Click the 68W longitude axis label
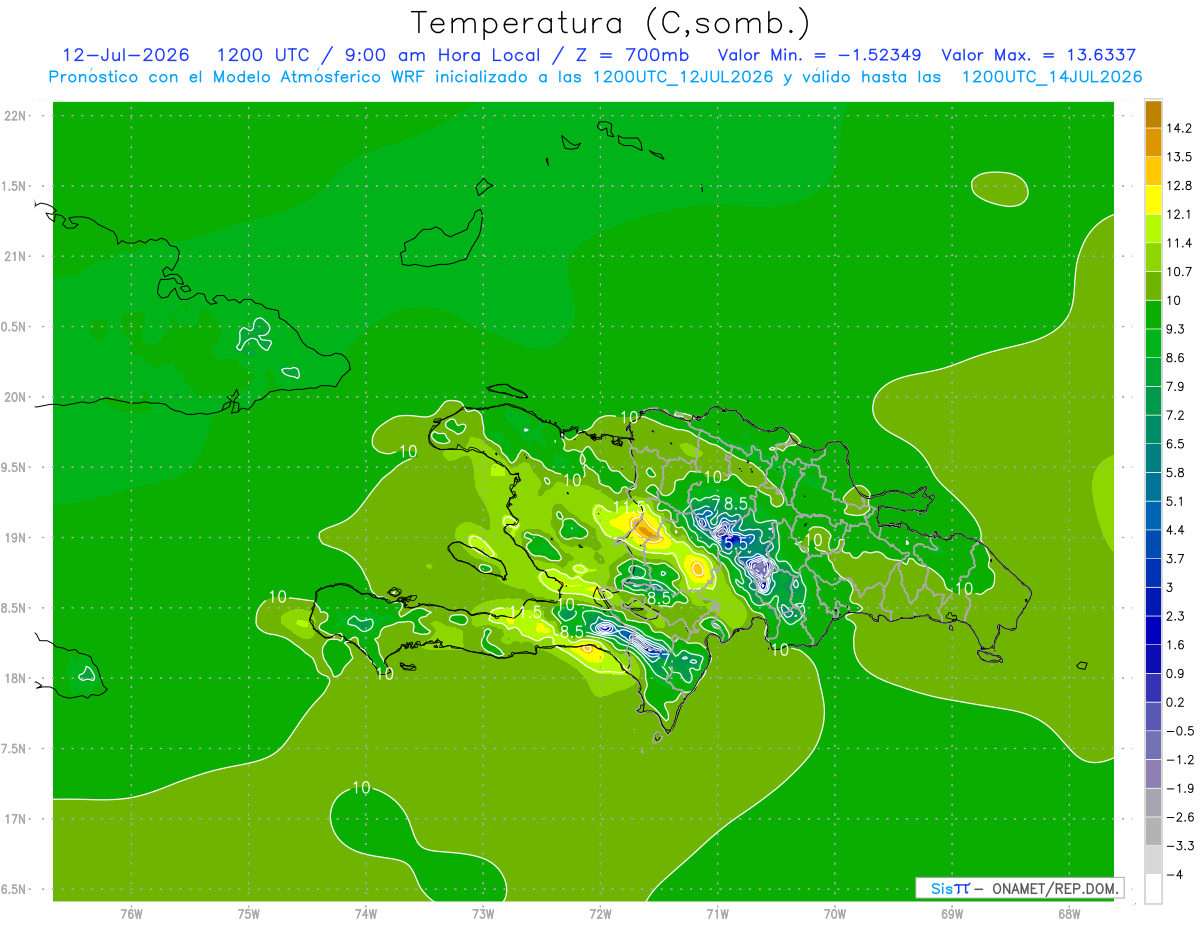The width and height of the screenshot is (1200, 927). tap(1069, 914)
